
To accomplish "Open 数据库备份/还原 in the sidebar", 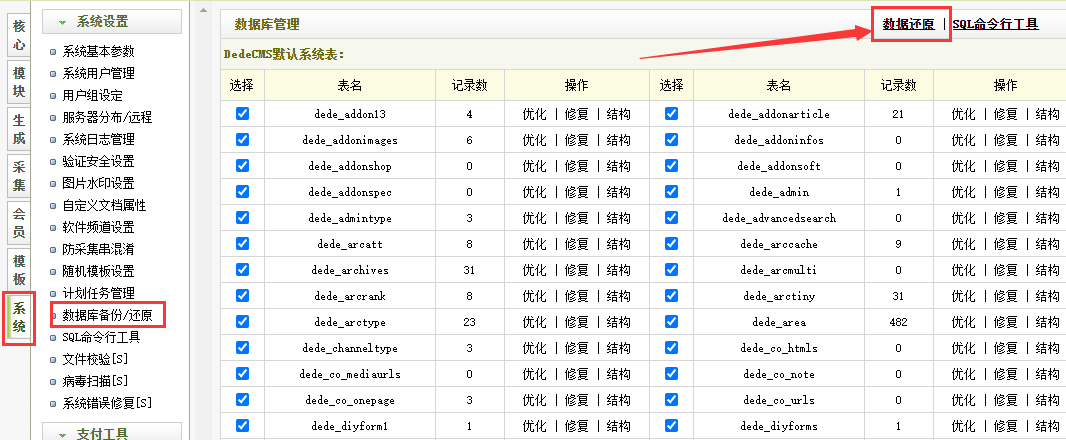I will (x=107, y=315).
